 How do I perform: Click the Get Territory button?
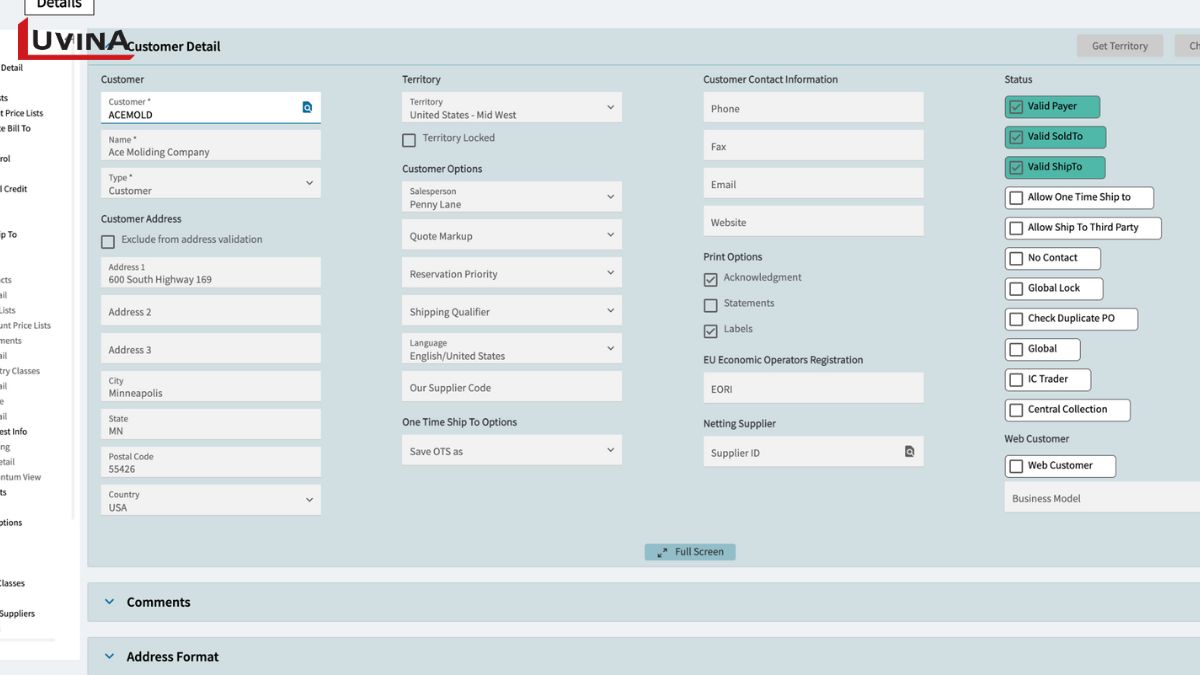[1119, 46]
